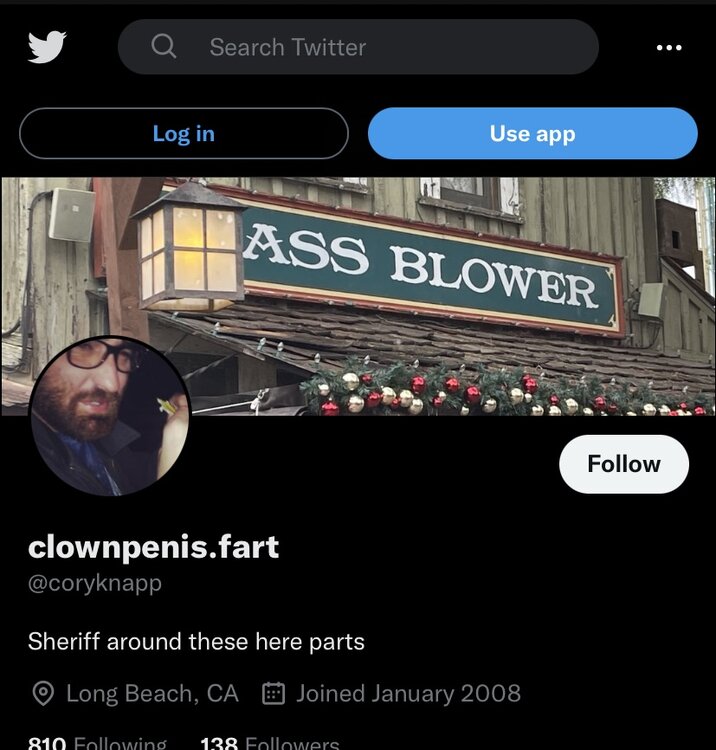Follow the @coryknapp account
The image size is (716, 750).
point(623,464)
